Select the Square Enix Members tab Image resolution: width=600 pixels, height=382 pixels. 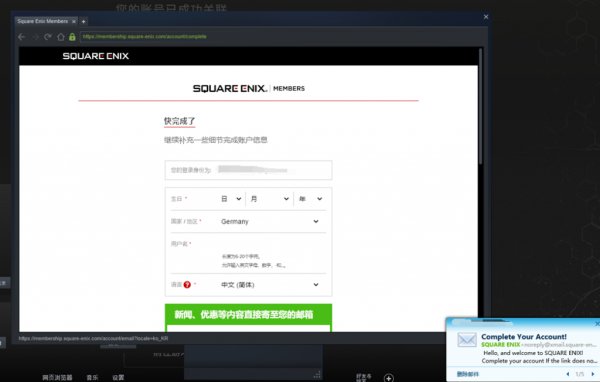point(46,21)
